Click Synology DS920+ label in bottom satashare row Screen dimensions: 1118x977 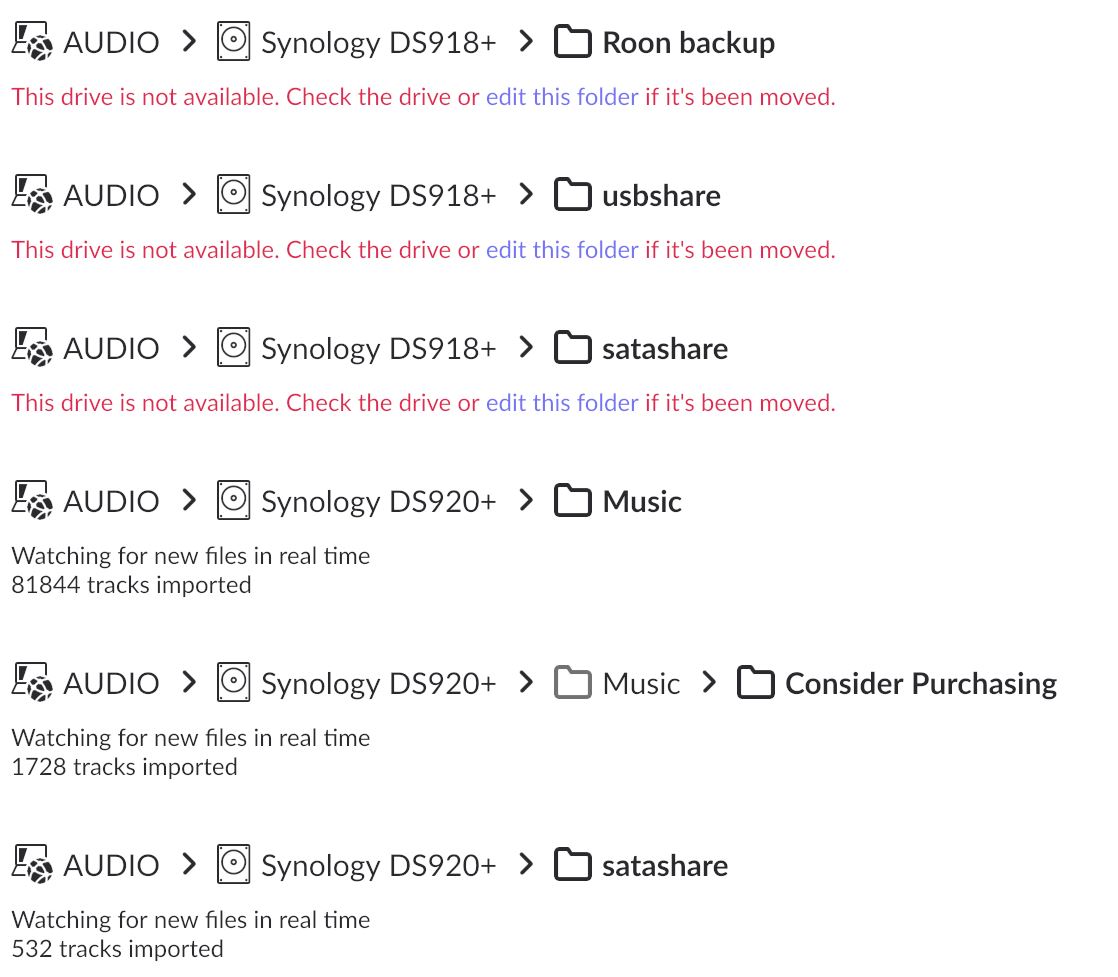click(378, 865)
